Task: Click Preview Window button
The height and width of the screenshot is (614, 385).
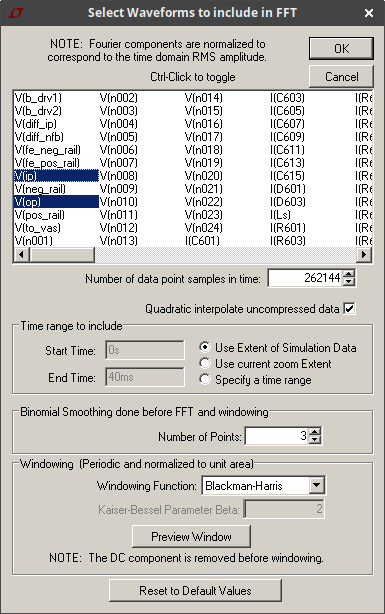Action: (x=191, y=536)
